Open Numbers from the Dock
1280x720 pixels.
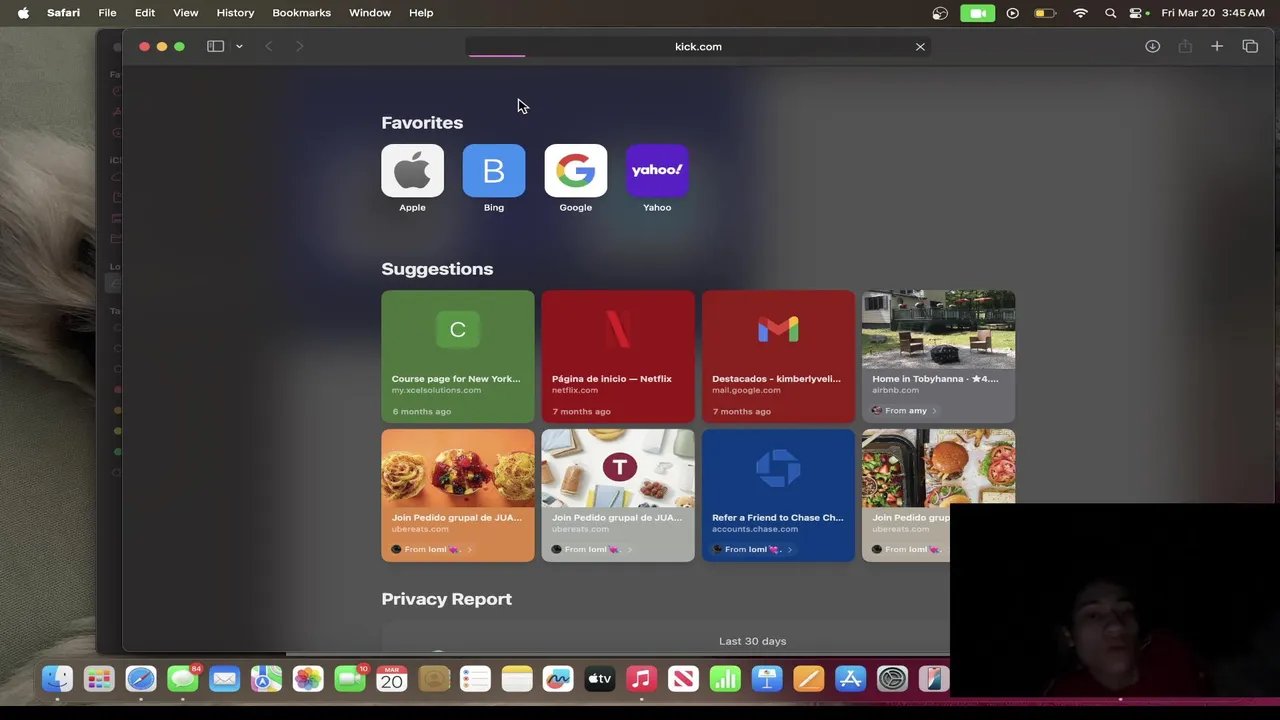[x=725, y=680]
